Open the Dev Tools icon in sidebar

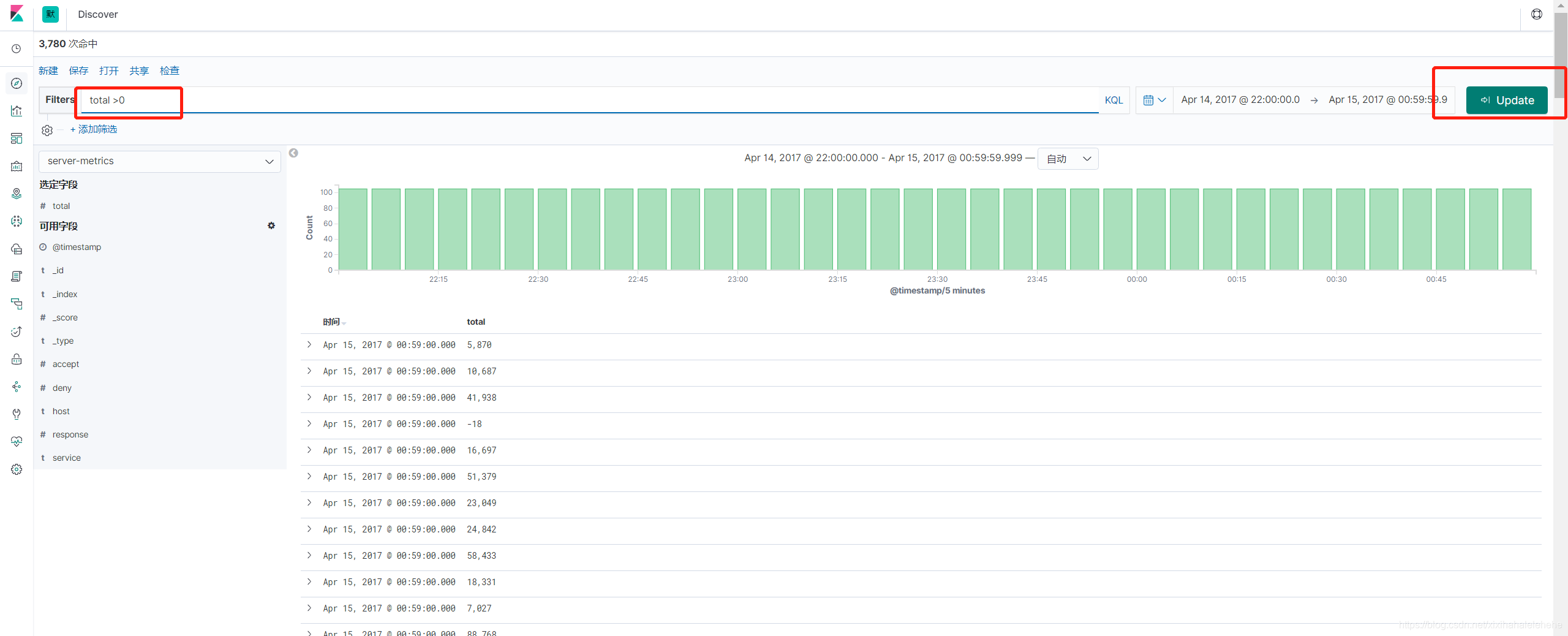click(17, 414)
